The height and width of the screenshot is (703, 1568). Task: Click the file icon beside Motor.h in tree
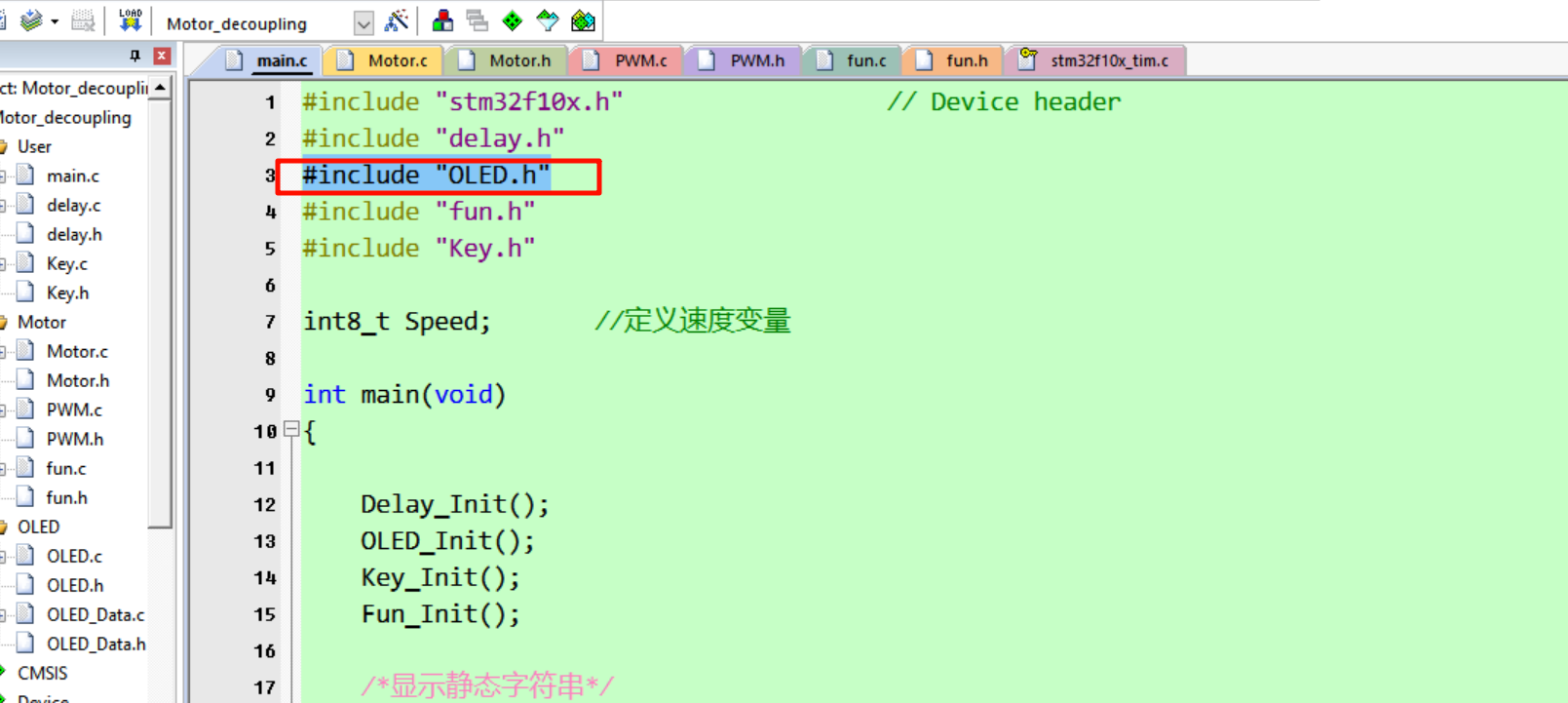(x=26, y=379)
